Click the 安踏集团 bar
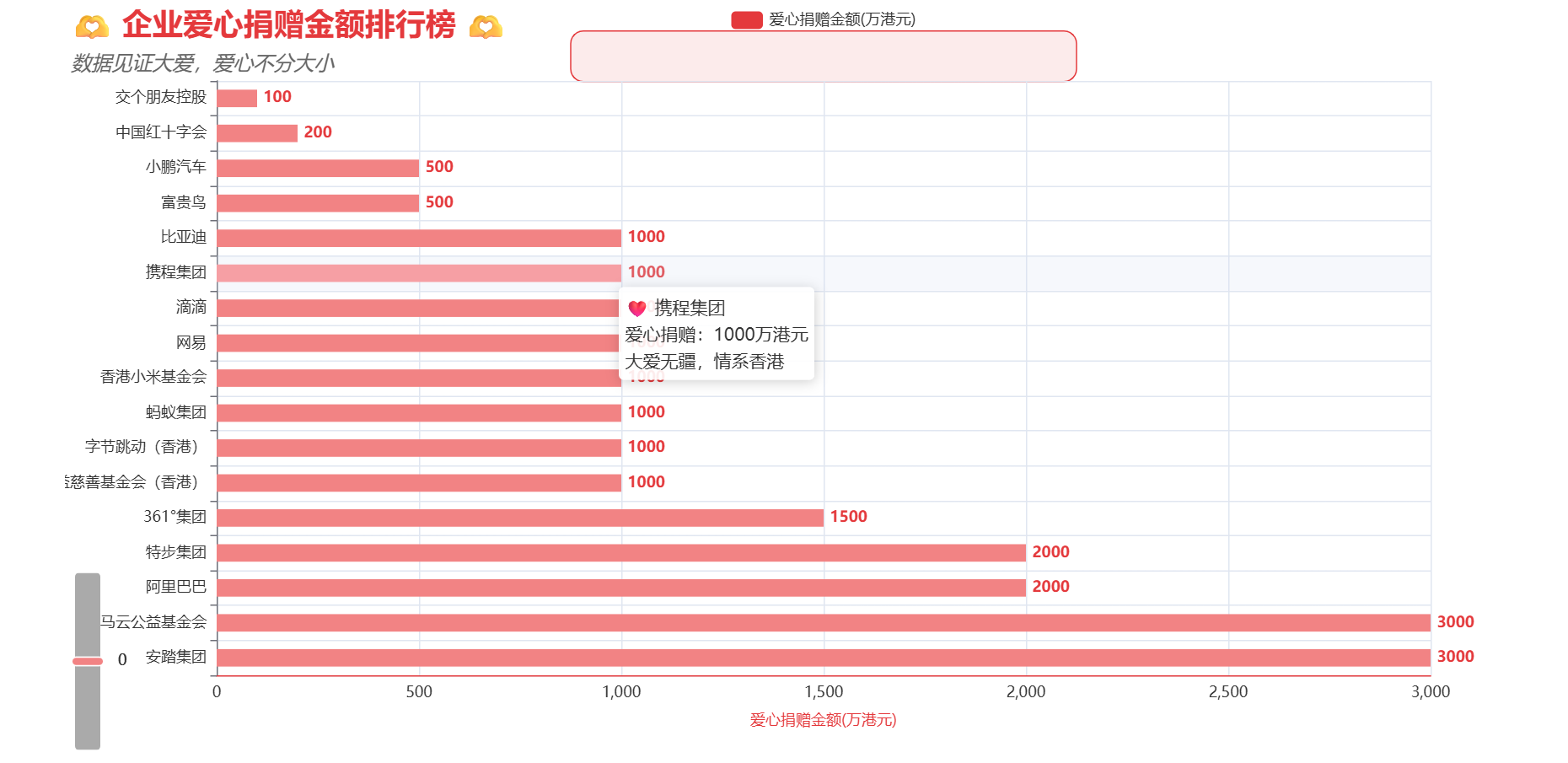 (x=824, y=658)
